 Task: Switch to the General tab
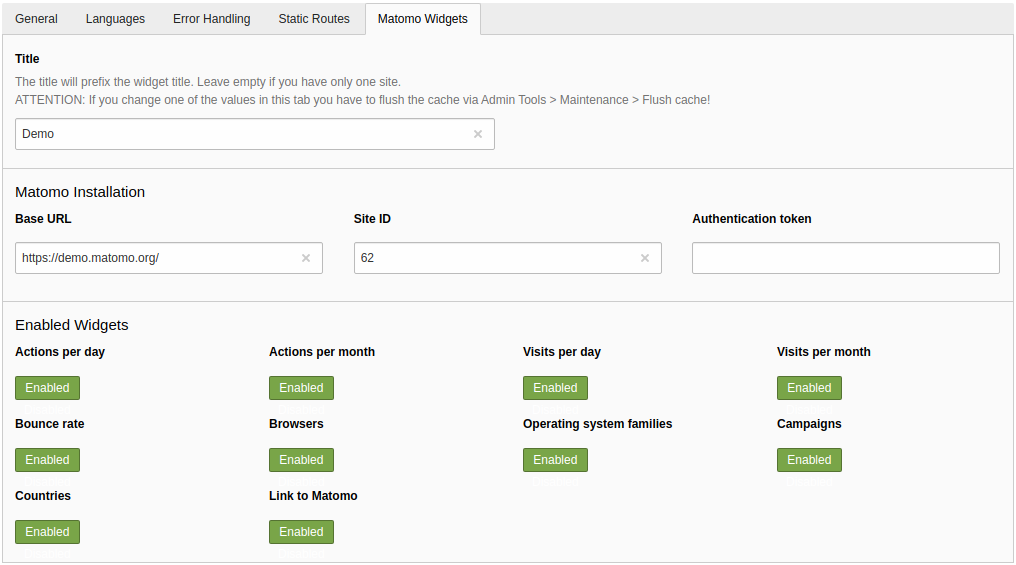pyautogui.click(x=36, y=19)
